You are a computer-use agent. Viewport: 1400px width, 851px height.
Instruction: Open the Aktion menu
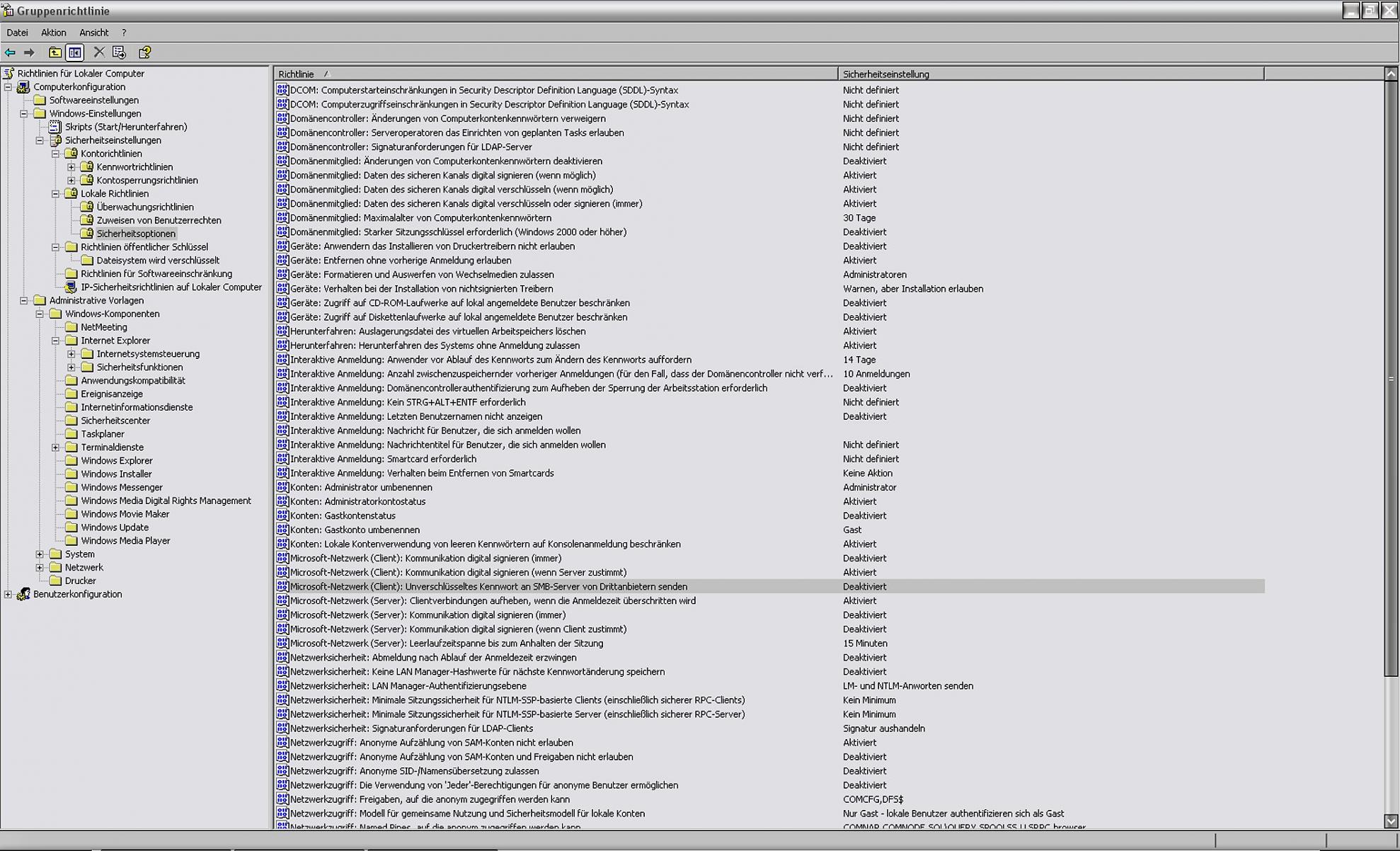53,33
